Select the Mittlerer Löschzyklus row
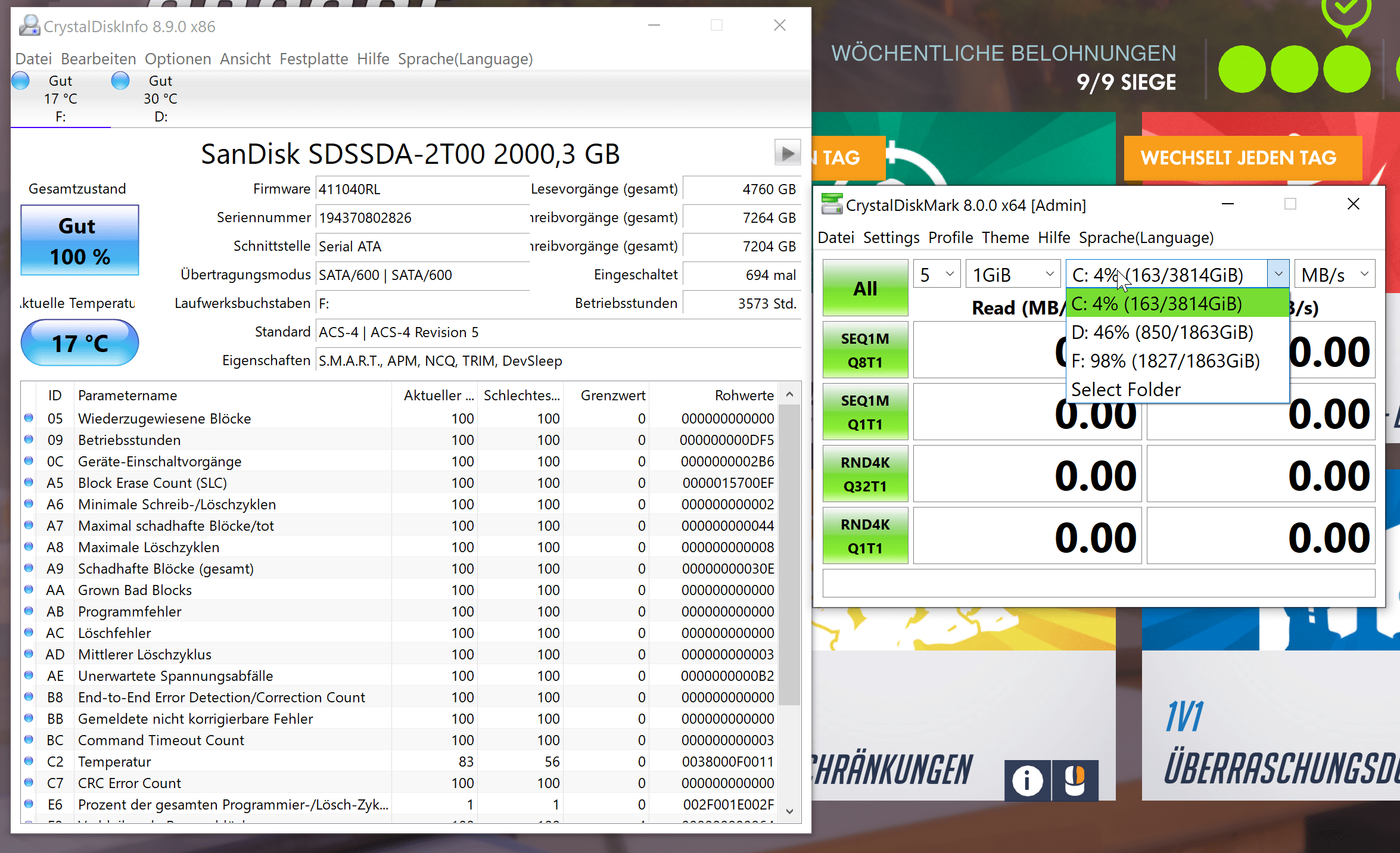1400x853 pixels. point(400,655)
